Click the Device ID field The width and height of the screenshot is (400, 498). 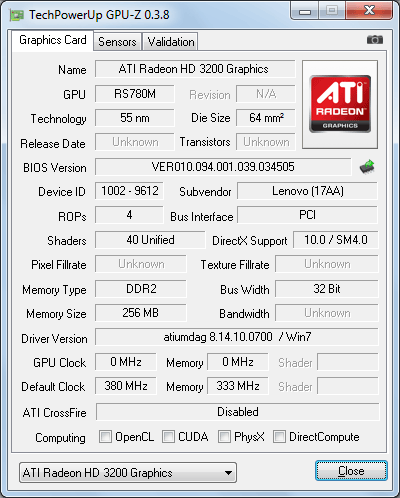(x=129, y=191)
